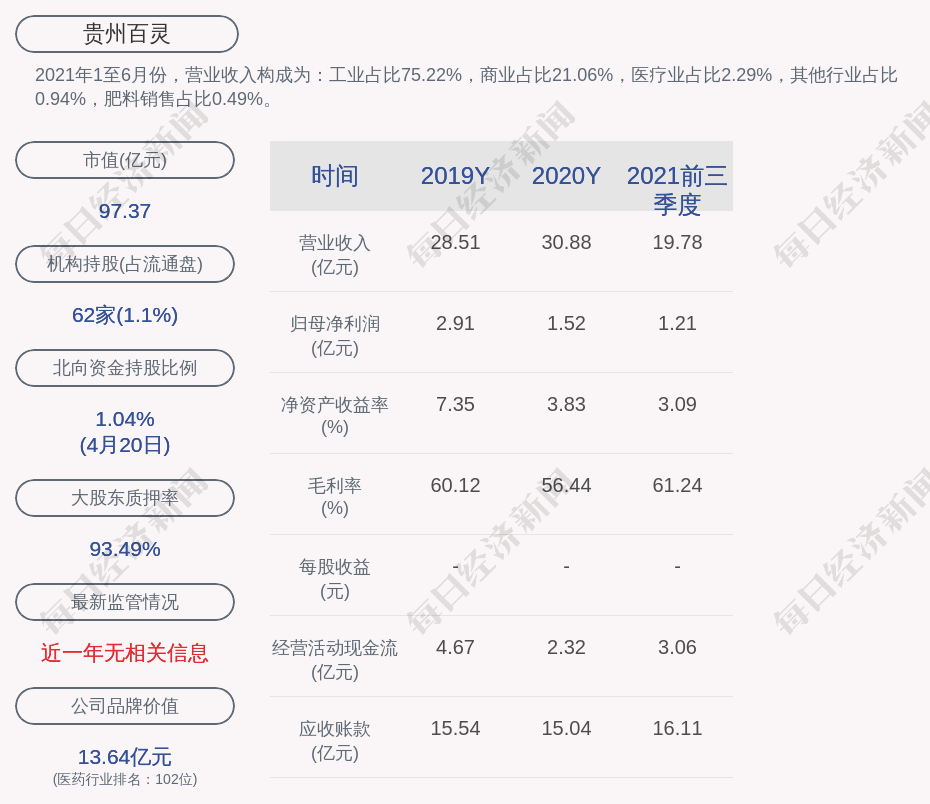Click the 毛利率(%) row label
The height and width of the screenshot is (804, 930).
pyautogui.click(x=335, y=497)
